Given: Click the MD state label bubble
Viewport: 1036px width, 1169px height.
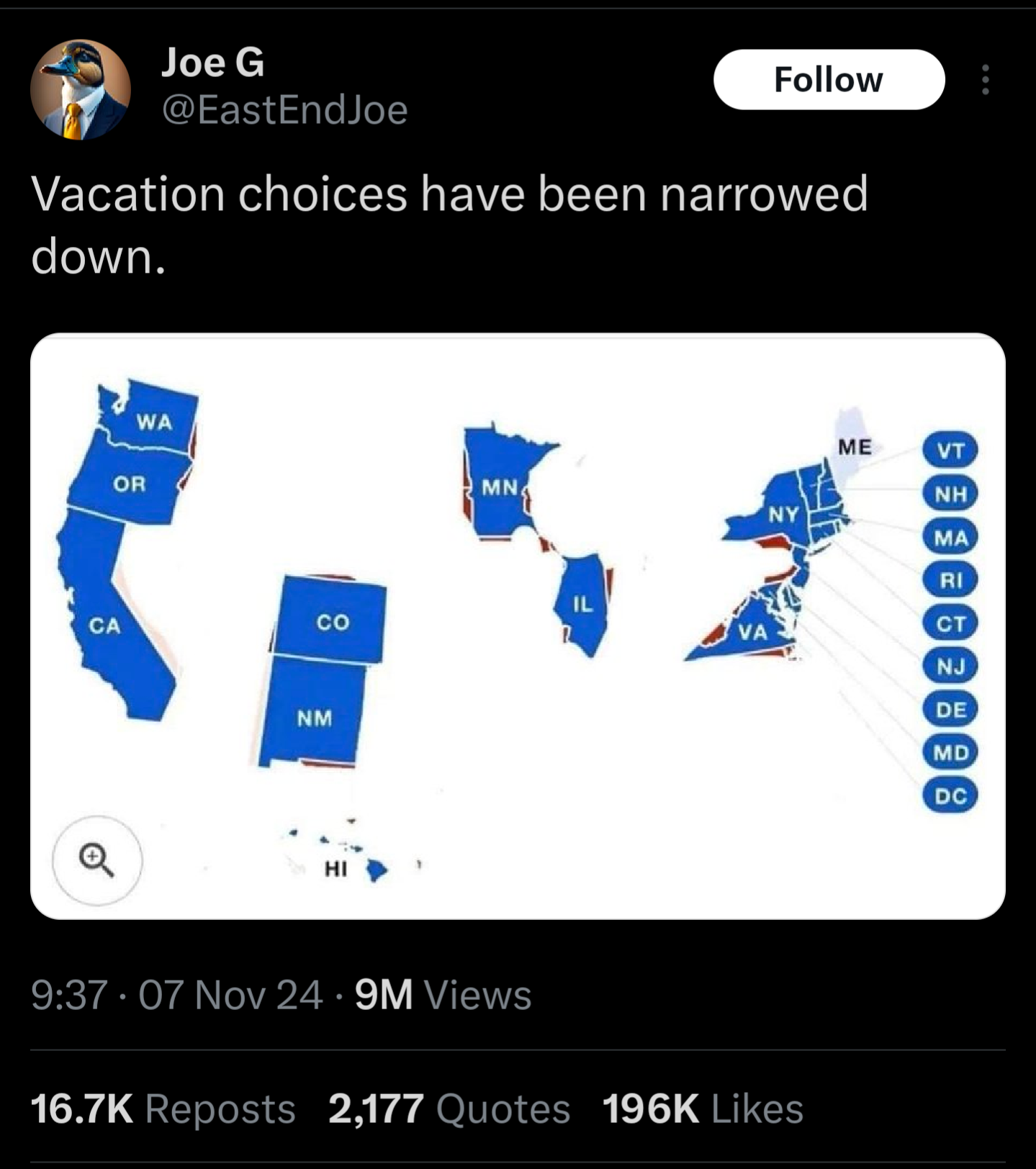Looking at the screenshot, I should point(950,753).
